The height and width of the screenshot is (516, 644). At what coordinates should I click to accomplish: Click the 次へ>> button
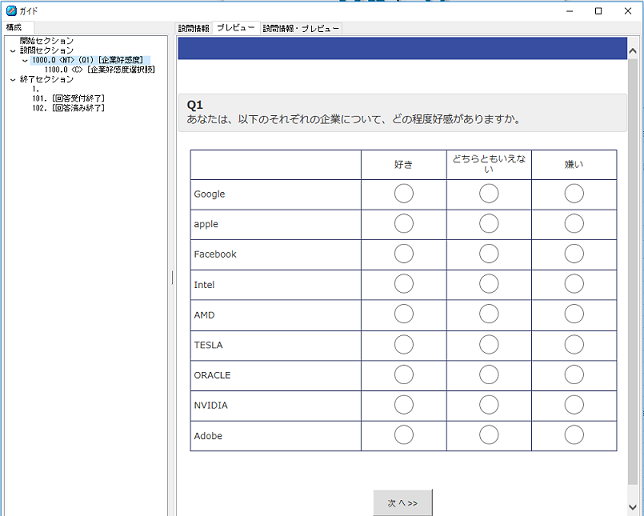402,503
